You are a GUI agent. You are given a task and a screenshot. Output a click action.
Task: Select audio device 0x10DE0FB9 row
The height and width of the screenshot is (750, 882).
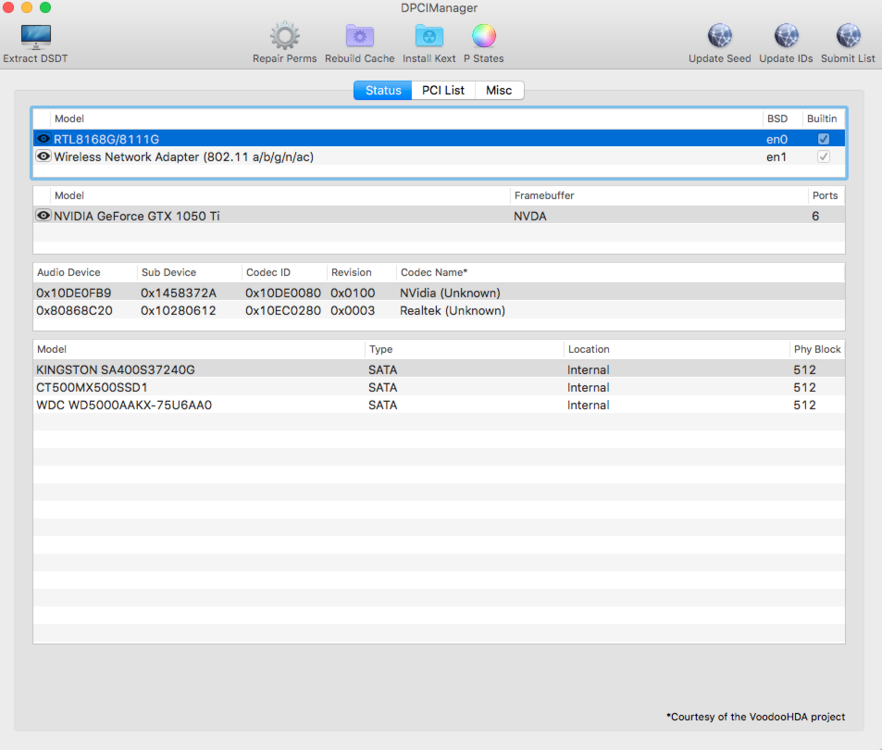point(439,293)
